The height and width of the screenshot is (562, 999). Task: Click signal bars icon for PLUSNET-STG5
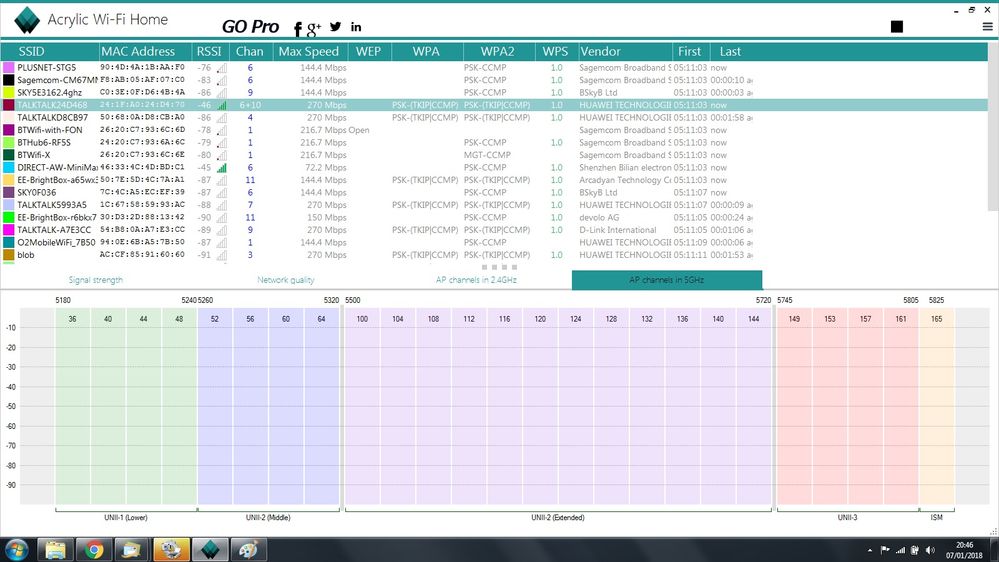coord(222,68)
